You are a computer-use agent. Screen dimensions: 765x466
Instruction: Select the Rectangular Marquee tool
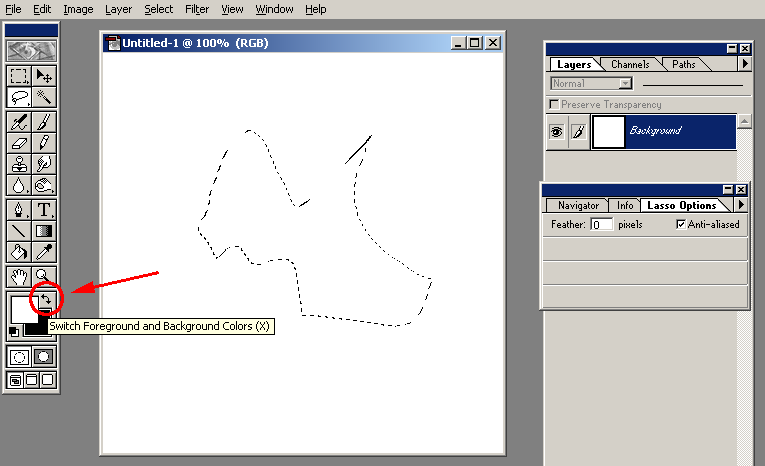pyautogui.click(x=19, y=76)
